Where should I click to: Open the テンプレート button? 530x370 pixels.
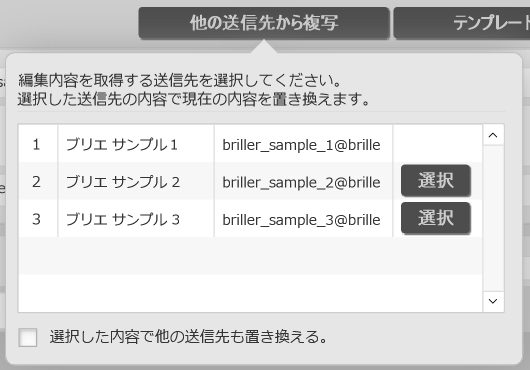462,23
